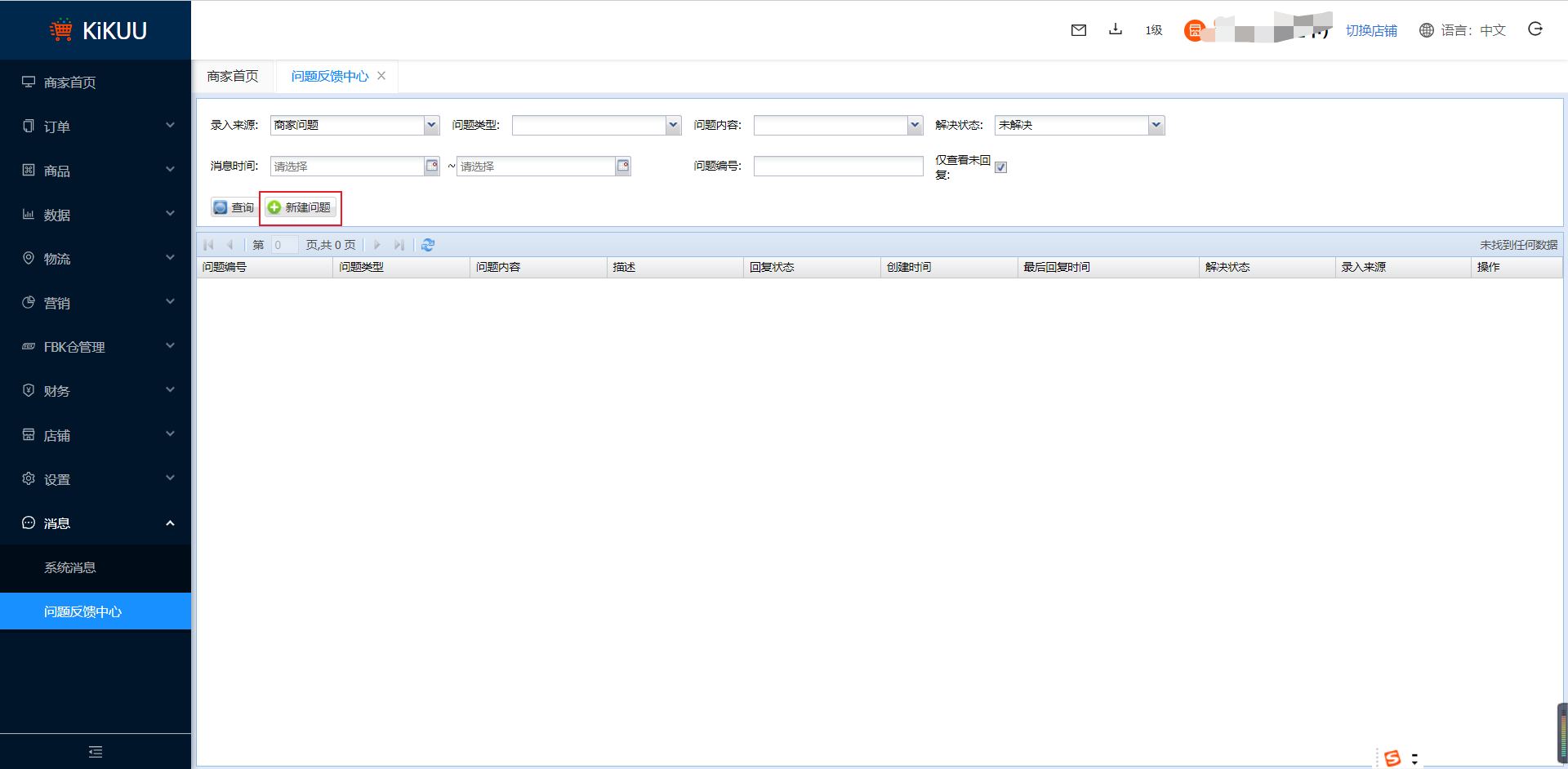Image resolution: width=1568 pixels, height=769 pixels.
Task: Expand the 营销 sidebar menu
Action: click(96, 302)
